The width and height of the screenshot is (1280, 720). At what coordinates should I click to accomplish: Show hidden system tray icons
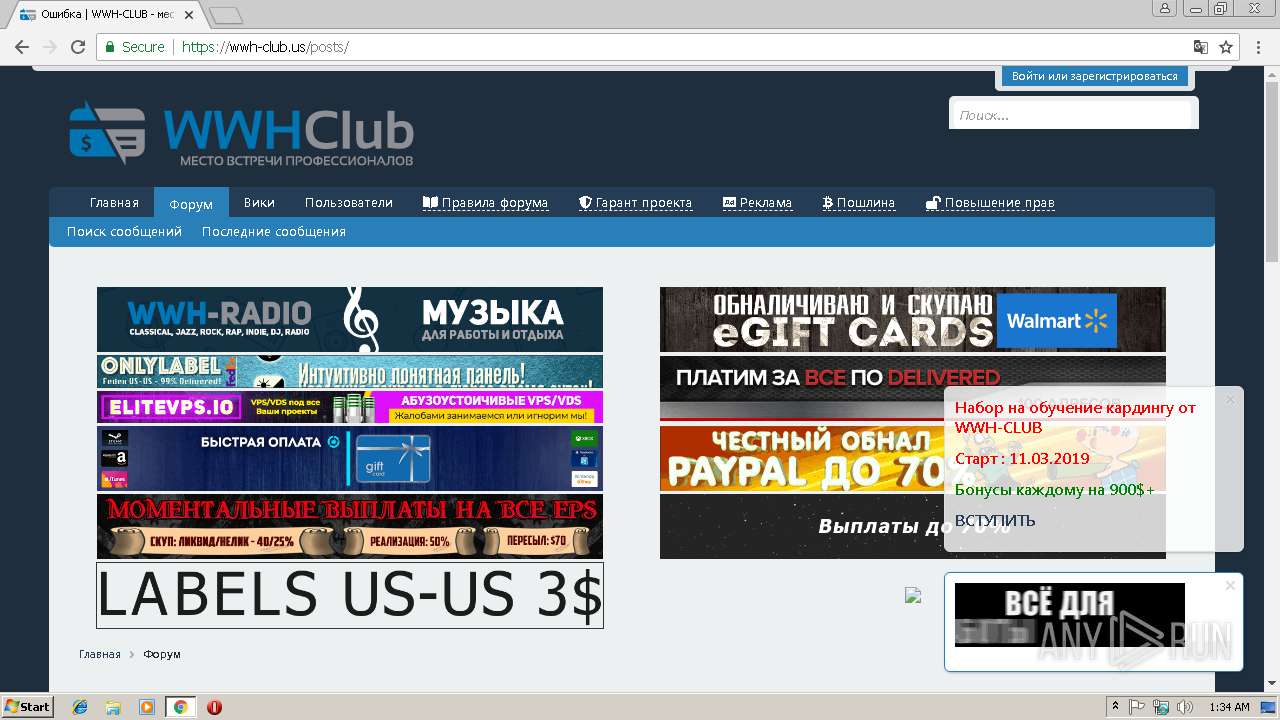click(x=1115, y=706)
